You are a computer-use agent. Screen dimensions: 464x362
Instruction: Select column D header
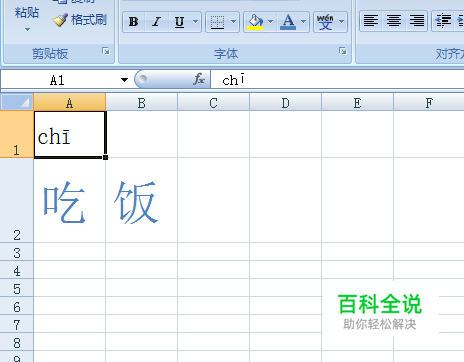[286, 103]
